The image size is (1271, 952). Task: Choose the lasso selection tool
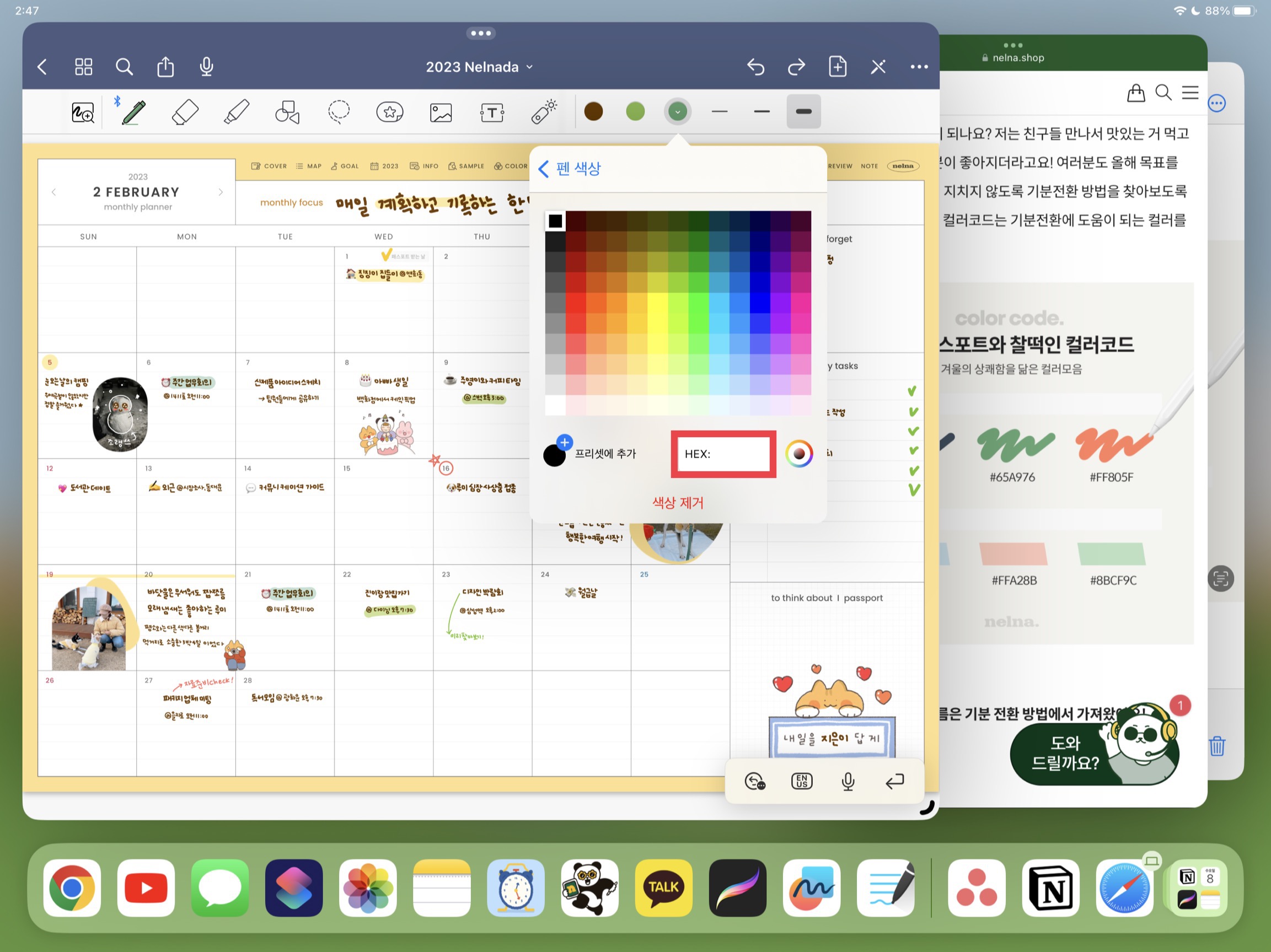[339, 112]
